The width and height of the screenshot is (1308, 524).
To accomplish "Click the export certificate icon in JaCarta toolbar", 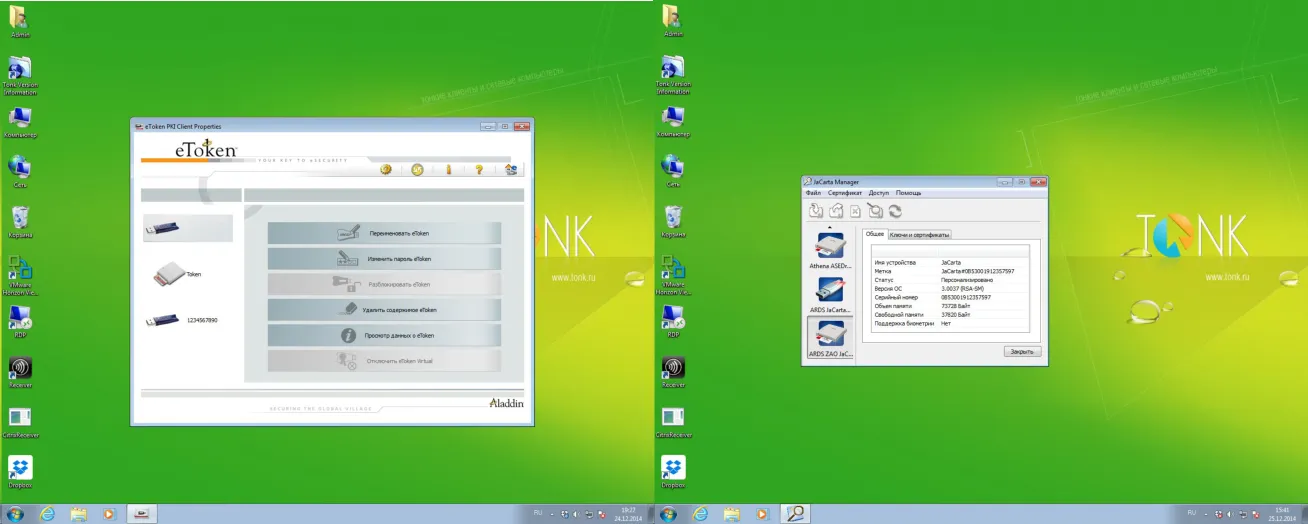I will tap(836, 210).
